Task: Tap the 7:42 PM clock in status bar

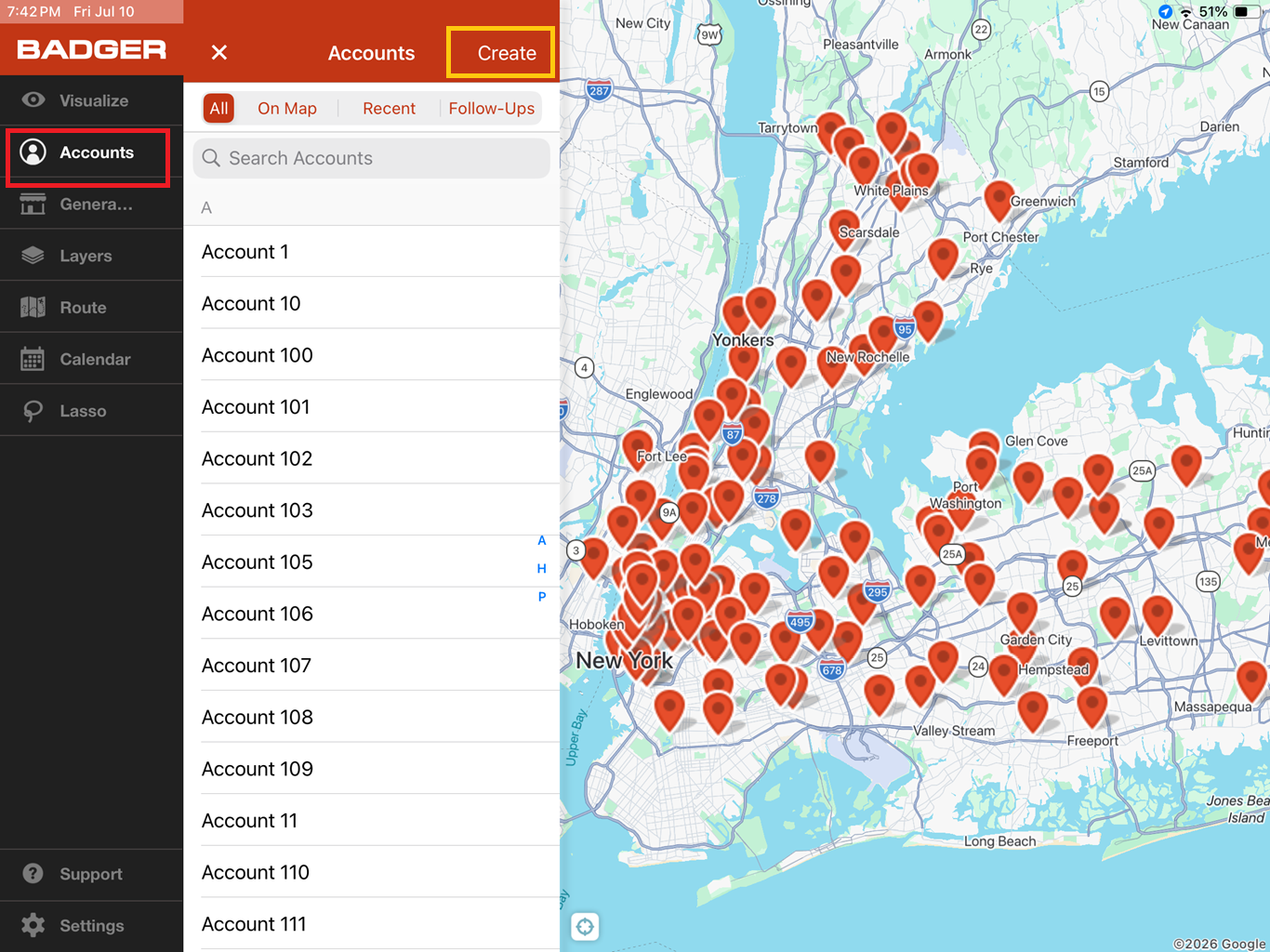Action: [x=34, y=11]
